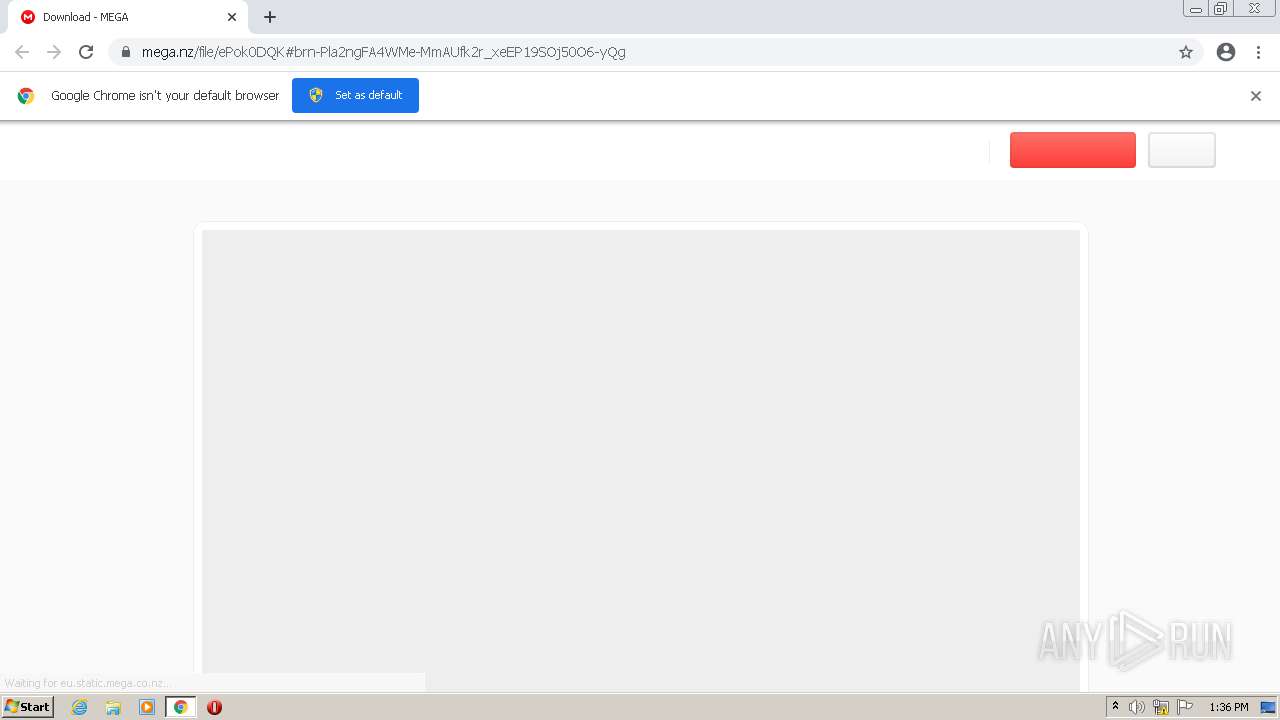Show hidden system tray icons
Screen dimensions: 1280x720
[x=1116, y=707]
